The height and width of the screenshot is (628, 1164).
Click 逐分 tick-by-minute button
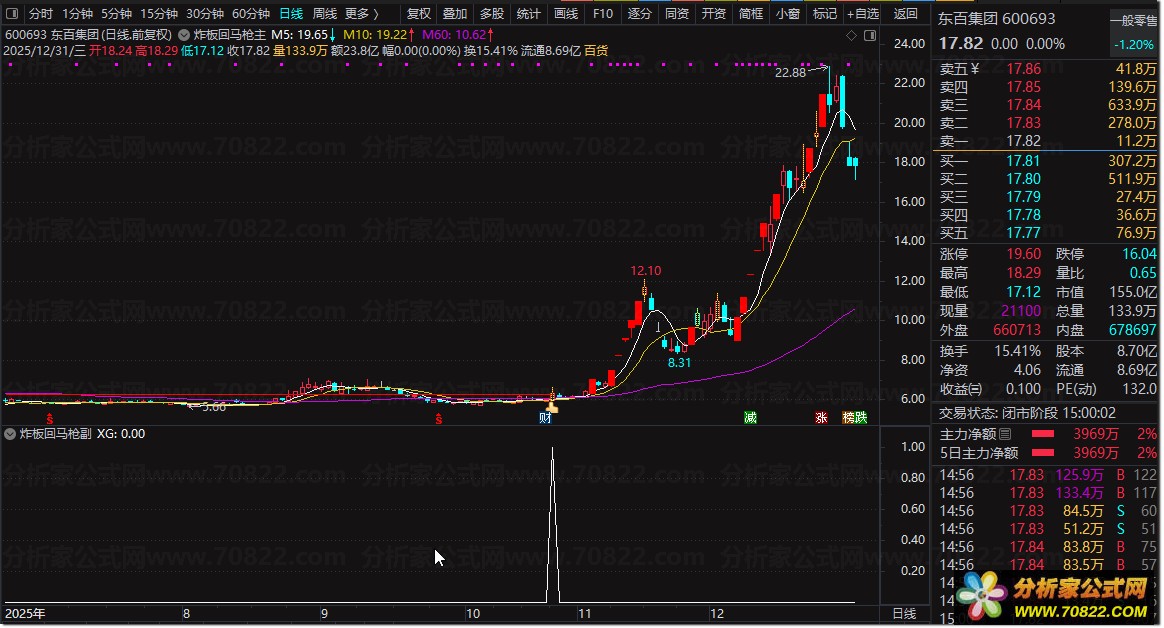639,13
